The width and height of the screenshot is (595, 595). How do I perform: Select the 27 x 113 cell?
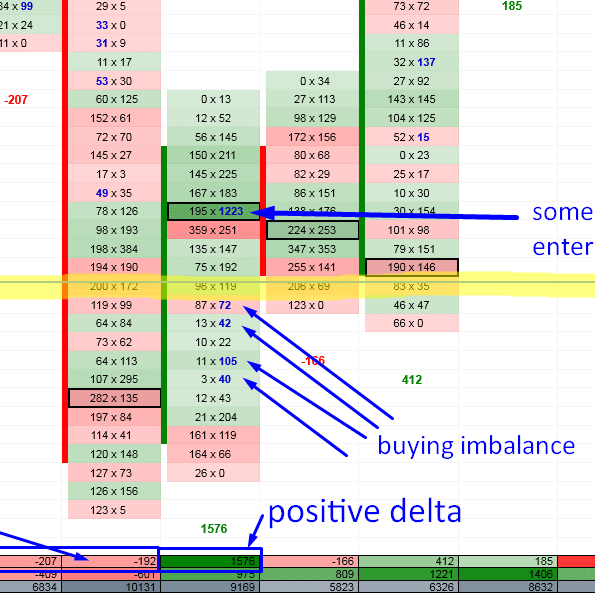point(312,99)
